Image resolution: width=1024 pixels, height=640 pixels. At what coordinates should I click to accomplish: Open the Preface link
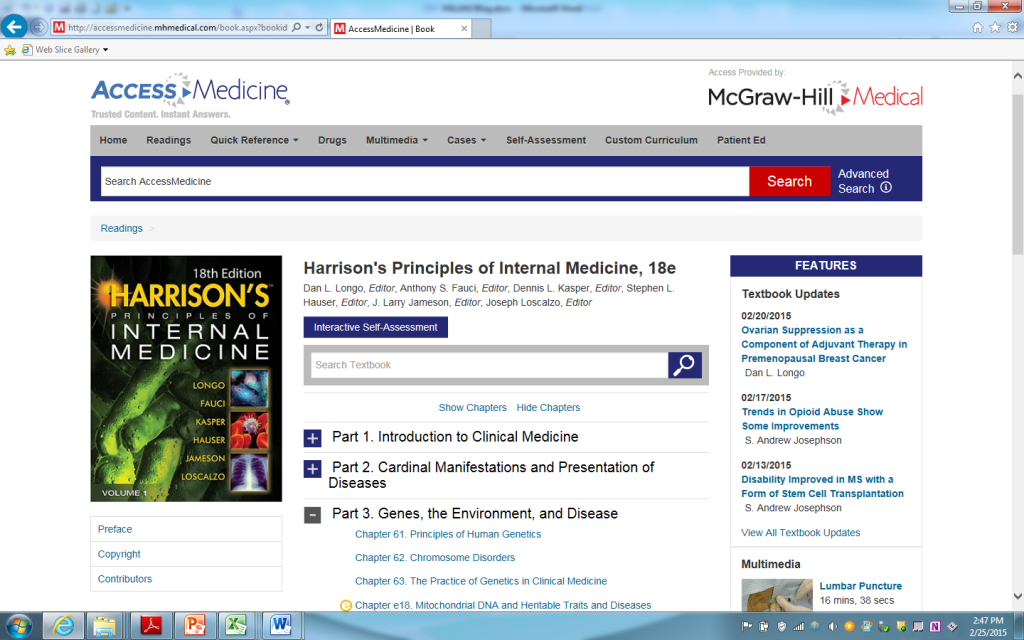[115, 529]
